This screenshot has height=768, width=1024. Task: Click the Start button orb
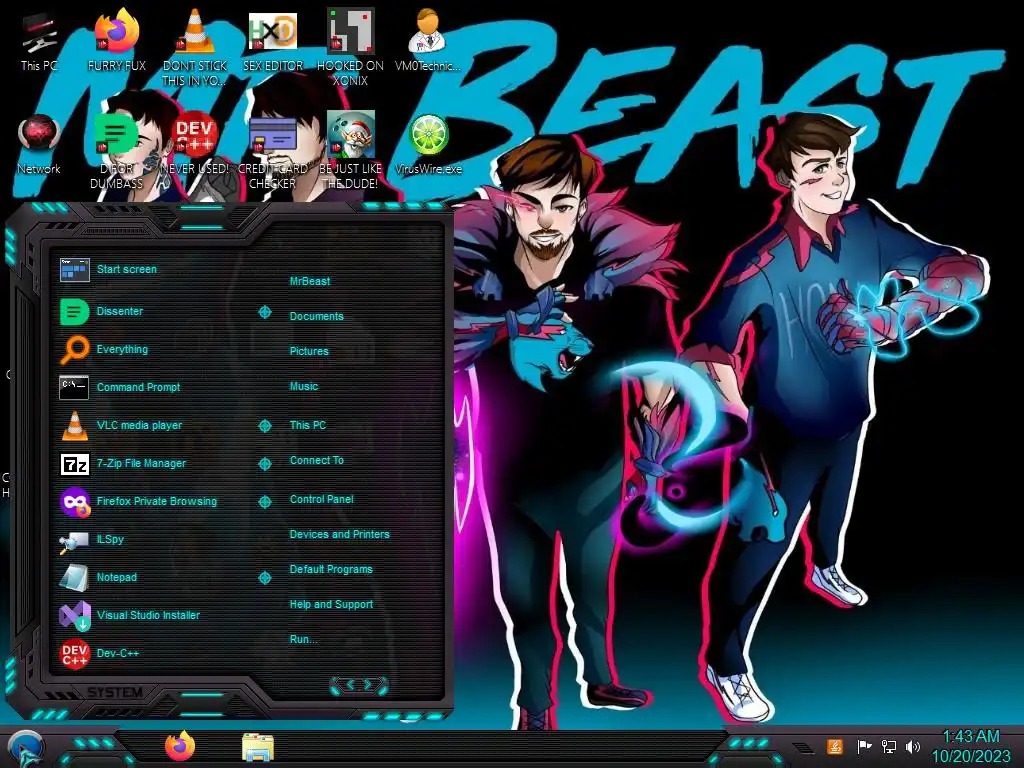click(x=26, y=748)
